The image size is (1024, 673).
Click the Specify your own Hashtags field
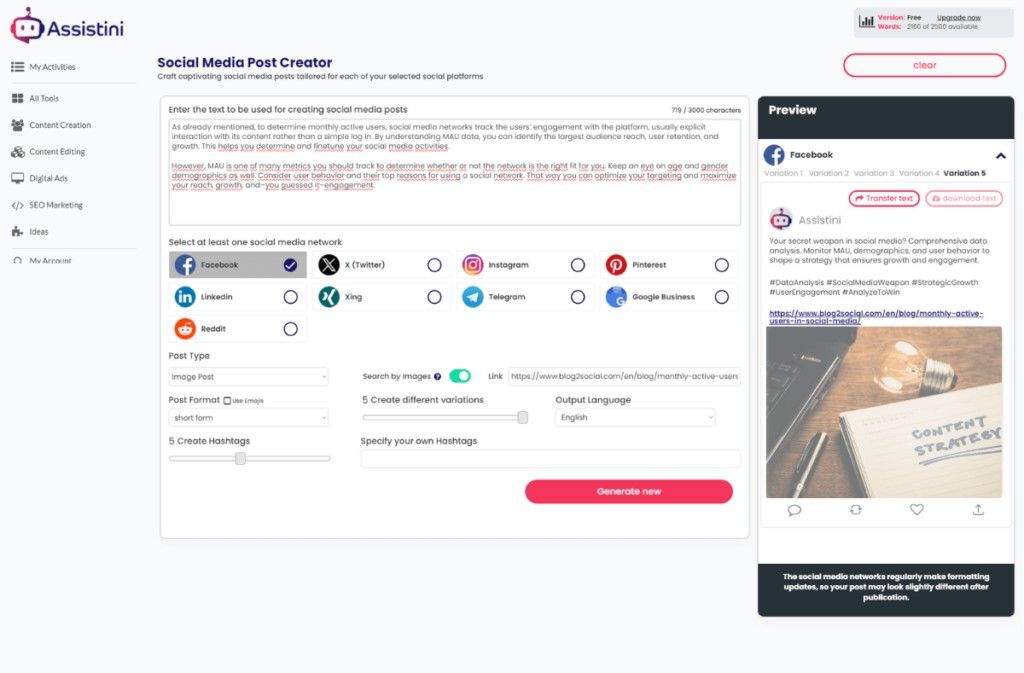click(550, 459)
